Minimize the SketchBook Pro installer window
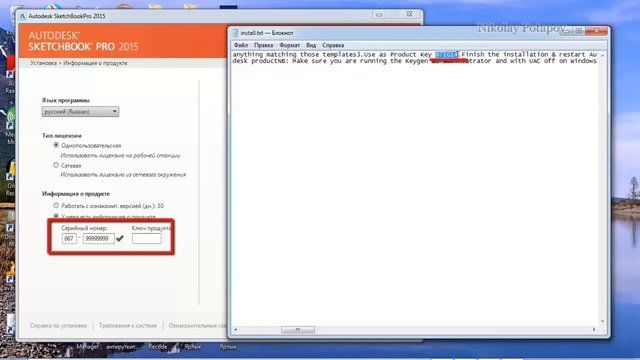The height and width of the screenshot is (360, 640). pos(379,14)
